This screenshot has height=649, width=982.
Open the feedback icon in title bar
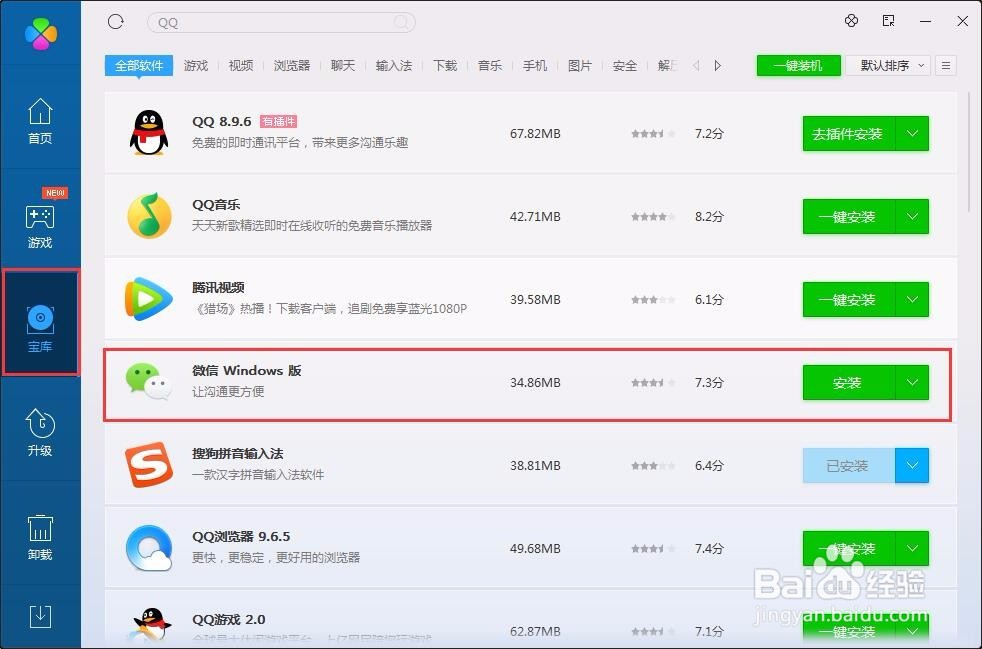[x=888, y=21]
